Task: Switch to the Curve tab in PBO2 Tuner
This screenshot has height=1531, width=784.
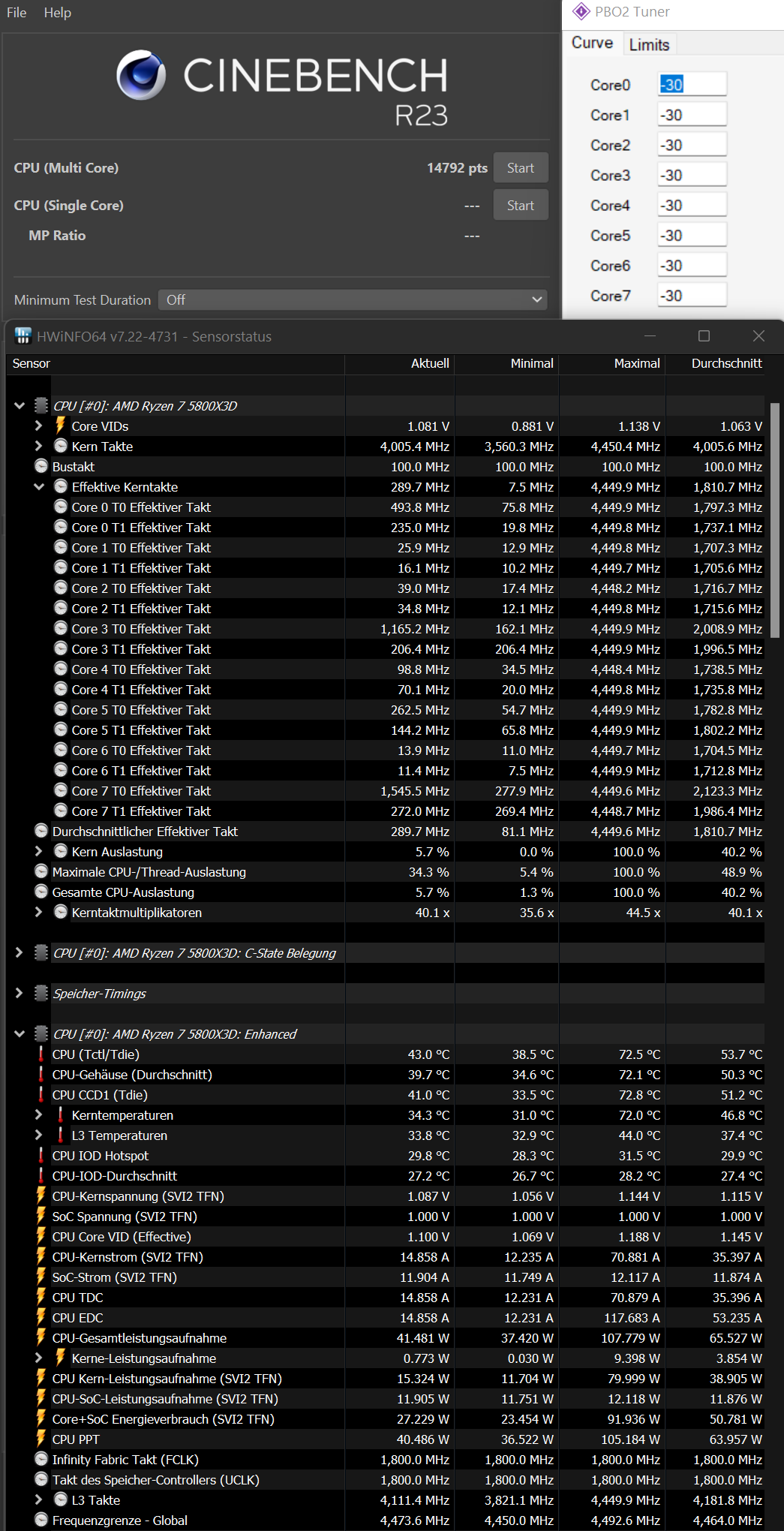Action: pyautogui.click(x=592, y=43)
